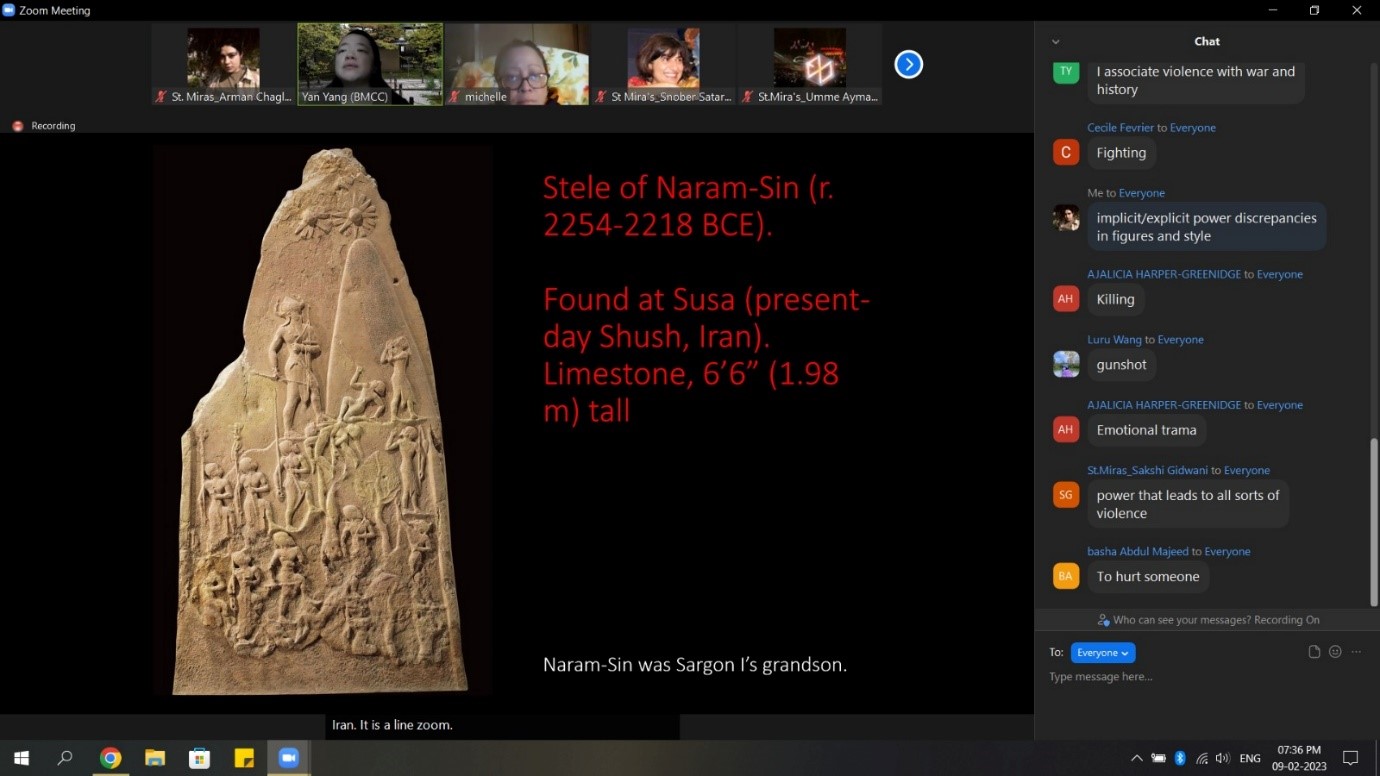
Task: Show next participants with blue arrow
Action: (908, 65)
